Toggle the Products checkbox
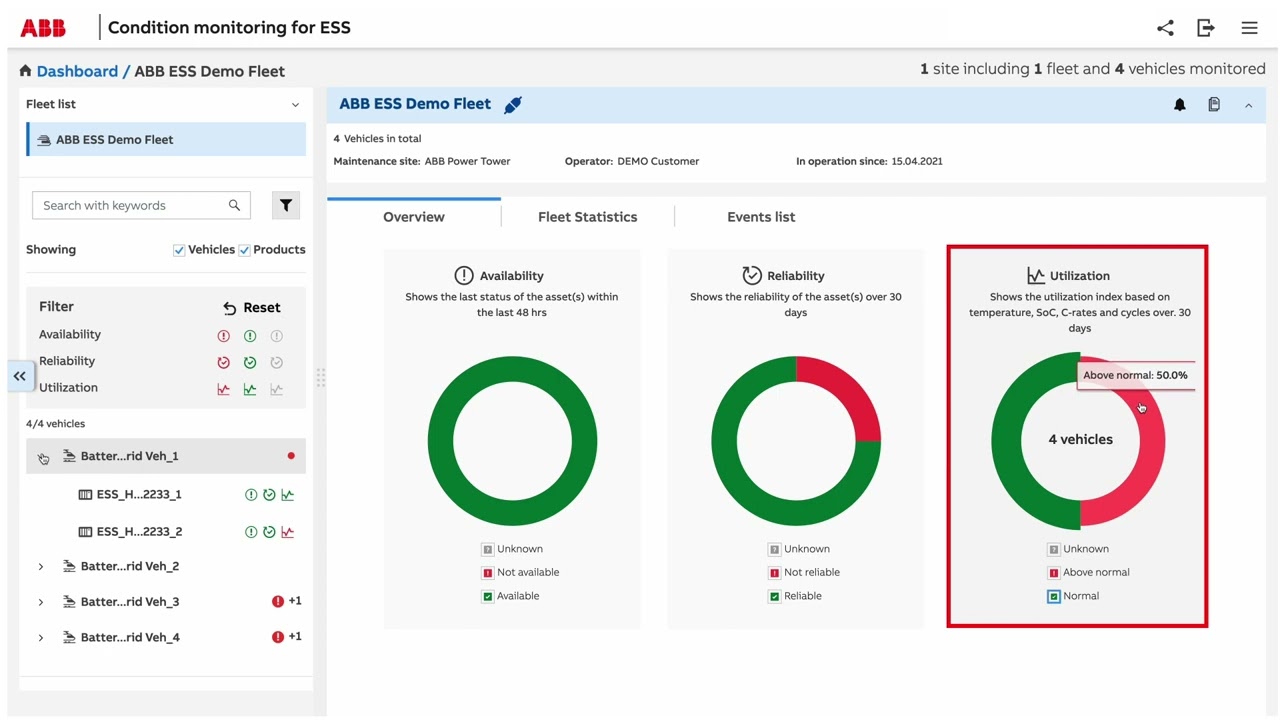 pyautogui.click(x=244, y=250)
